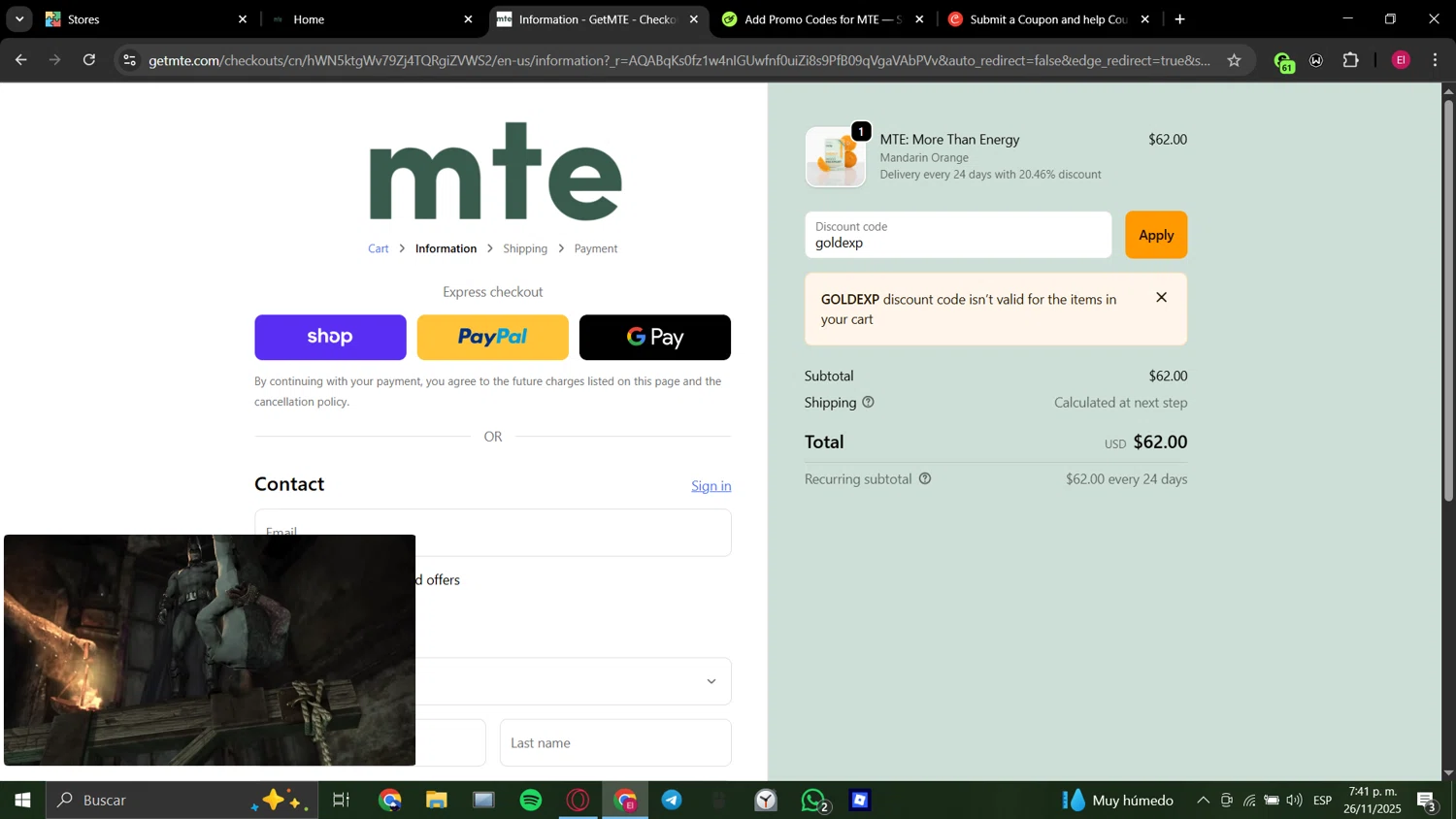Open the Muy húmedo weather widget
This screenshot has width=1456, height=819.
[1117, 800]
